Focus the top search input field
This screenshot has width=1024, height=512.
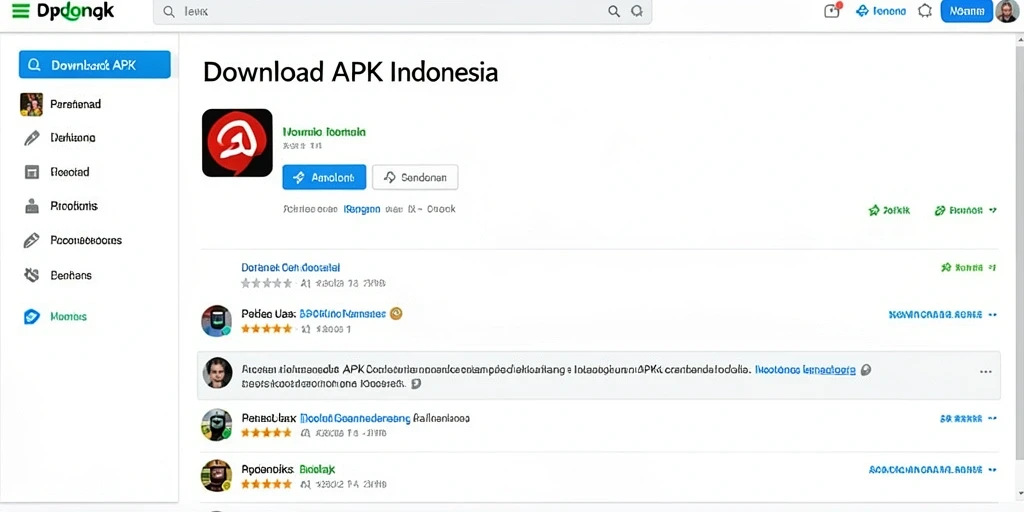click(x=402, y=12)
